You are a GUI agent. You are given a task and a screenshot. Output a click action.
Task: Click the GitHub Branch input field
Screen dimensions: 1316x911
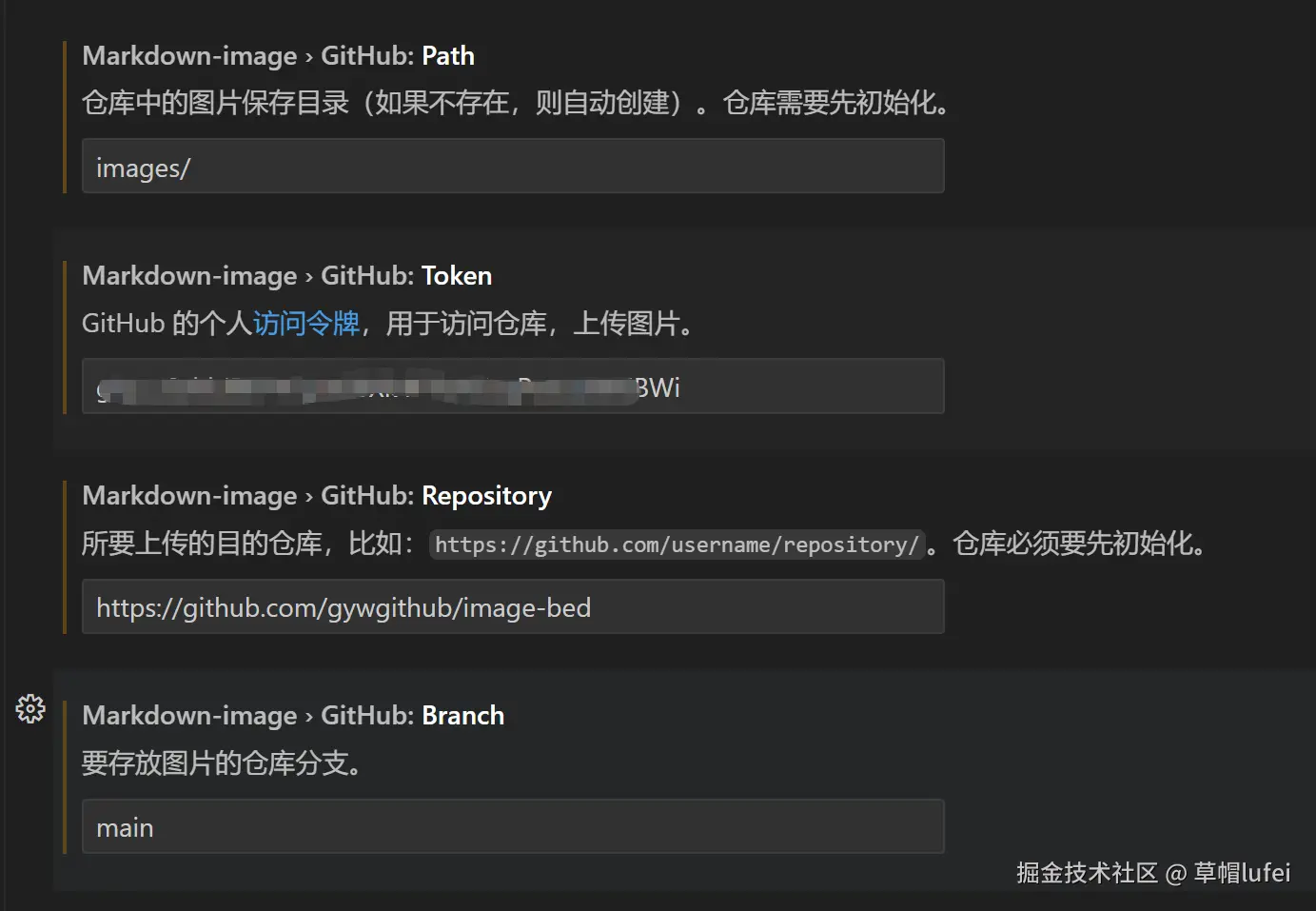pyautogui.click(x=513, y=826)
